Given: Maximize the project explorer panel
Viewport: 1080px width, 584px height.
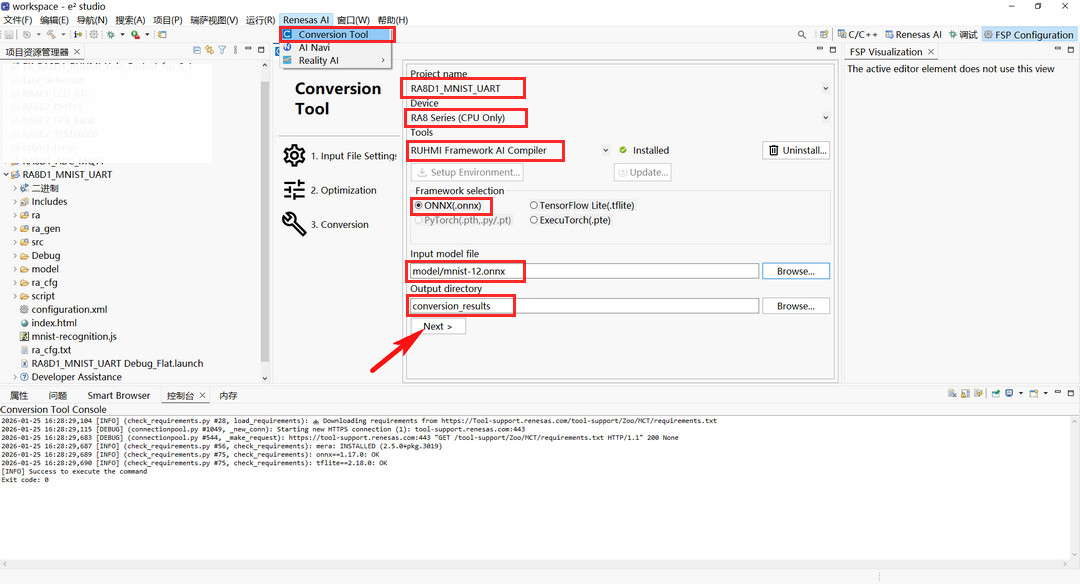Looking at the screenshot, I should (261, 50).
